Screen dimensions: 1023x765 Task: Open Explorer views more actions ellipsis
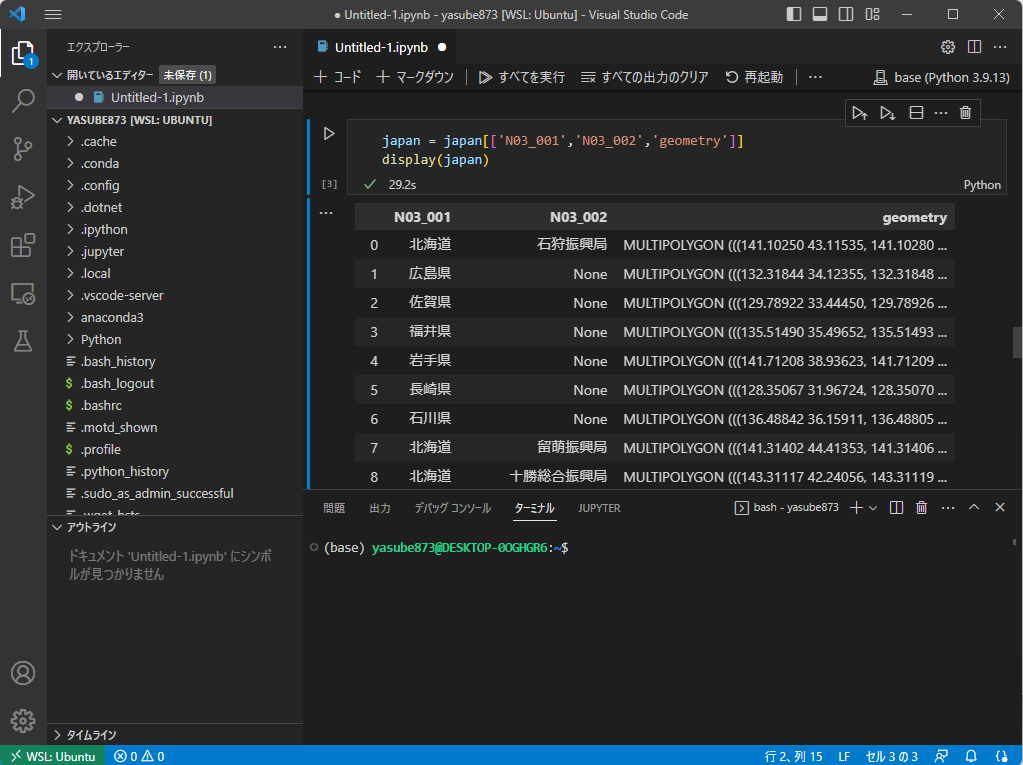(280, 47)
